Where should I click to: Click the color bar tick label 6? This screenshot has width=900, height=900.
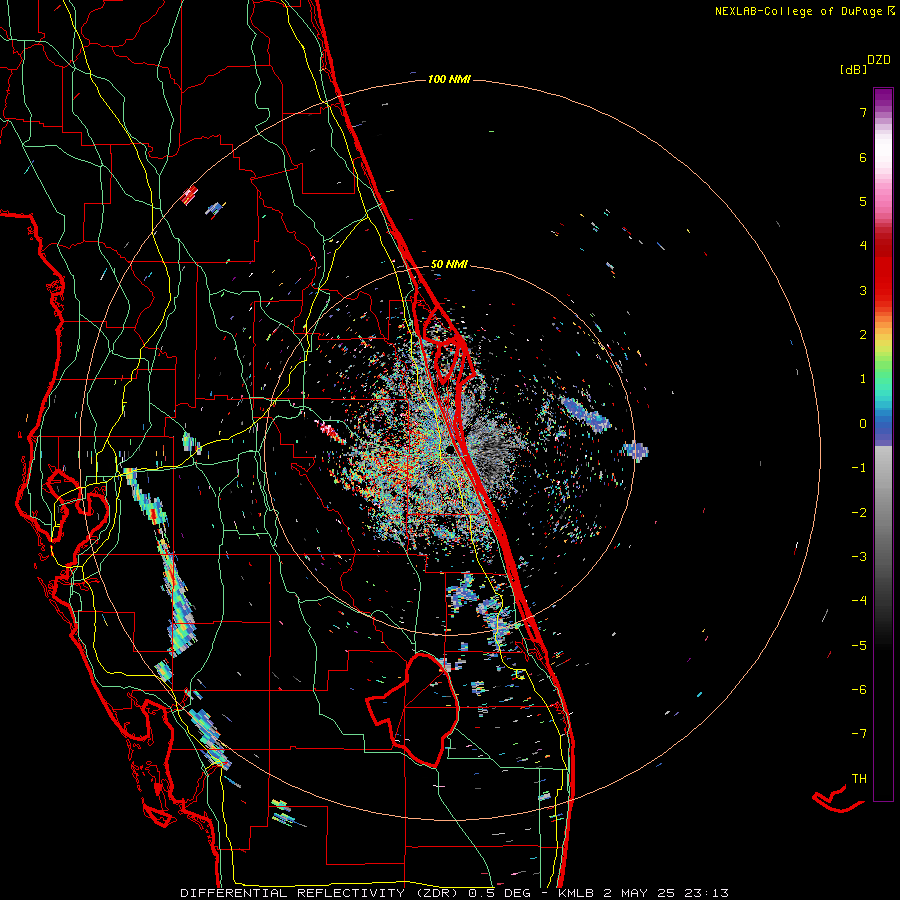coord(863,157)
